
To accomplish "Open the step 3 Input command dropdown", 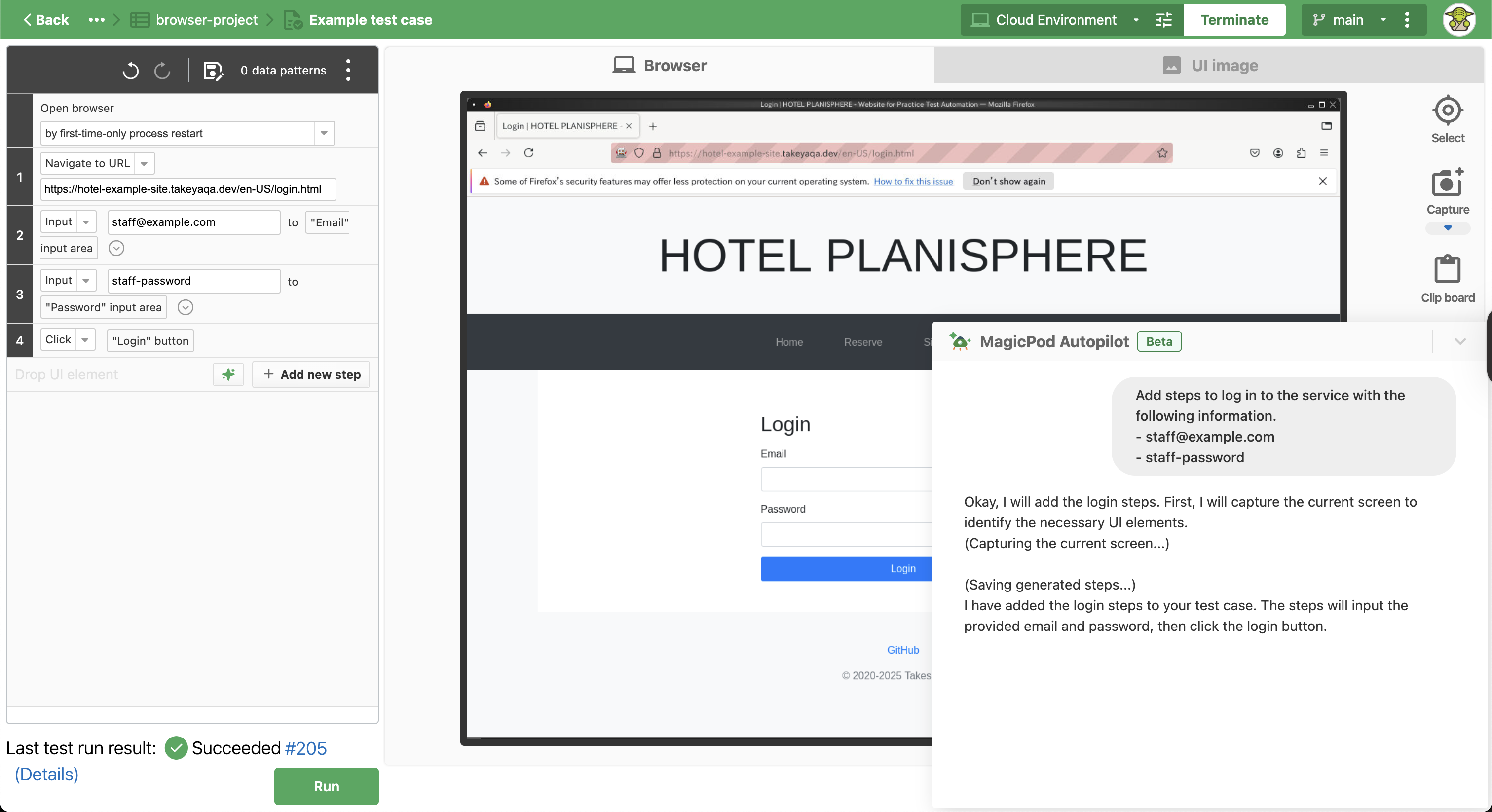I will pos(86,281).
